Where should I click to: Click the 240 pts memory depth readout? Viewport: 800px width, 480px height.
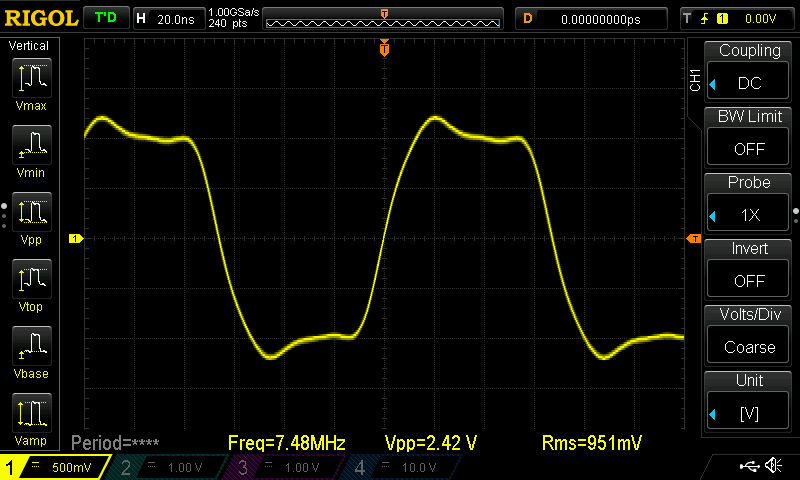click(x=228, y=23)
